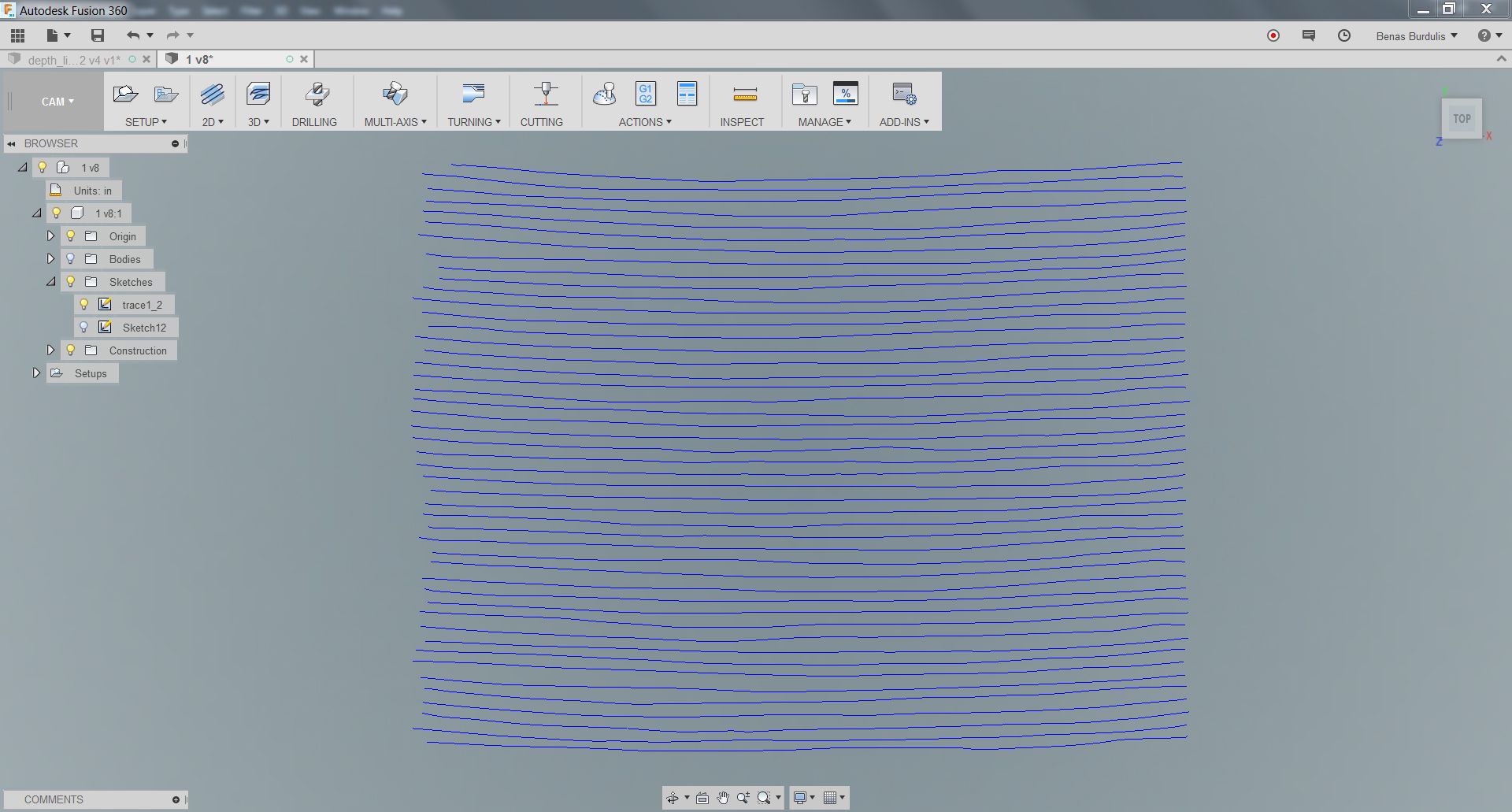Screen dimensions: 1512x812
Task: Expand the Setups node
Action: point(36,373)
